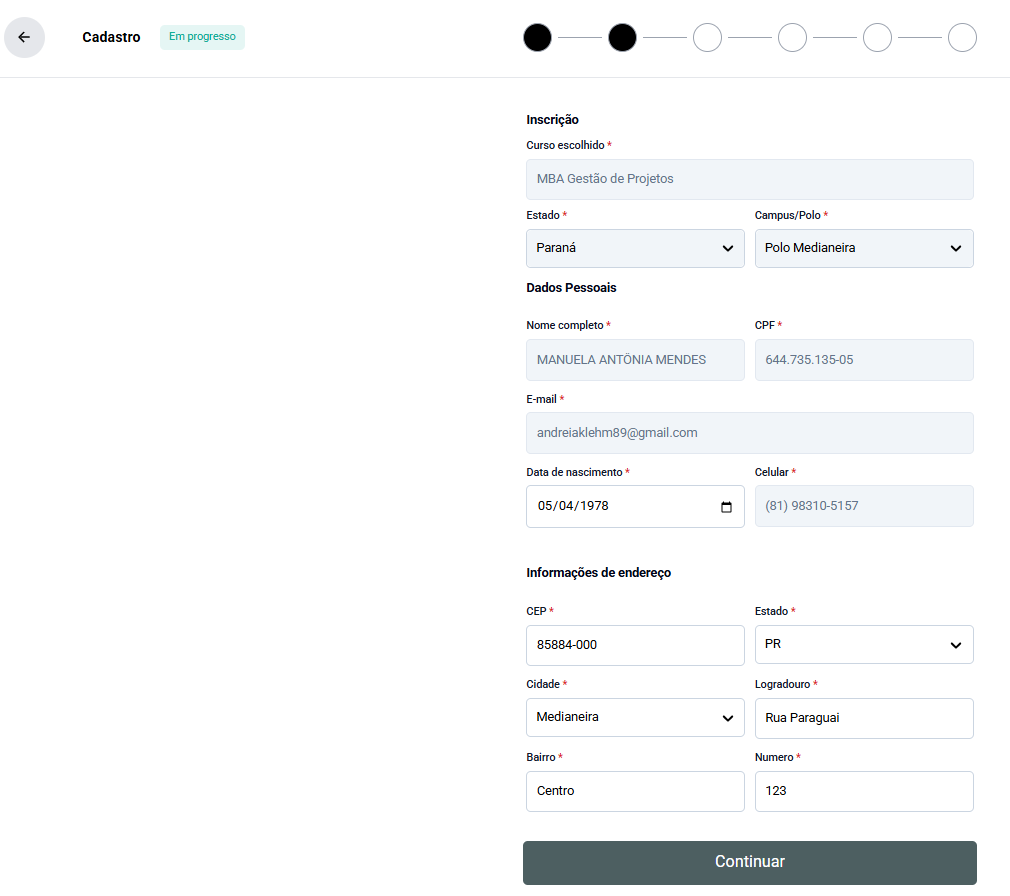Click the Continuar button
The width and height of the screenshot is (1010, 896).
pos(750,863)
